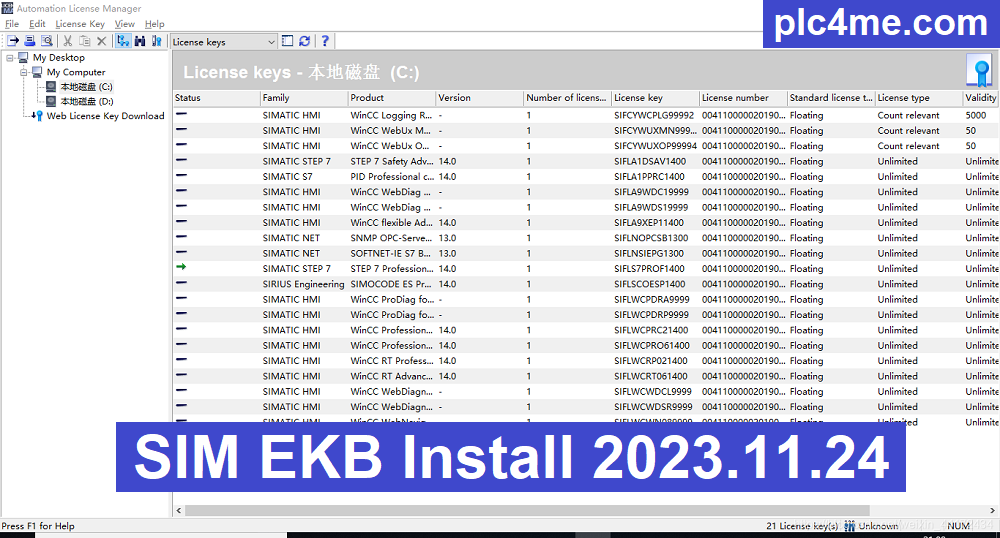Collapse the My Computer tree node
The width and height of the screenshot is (1000, 538).
pyautogui.click(x=23, y=72)
